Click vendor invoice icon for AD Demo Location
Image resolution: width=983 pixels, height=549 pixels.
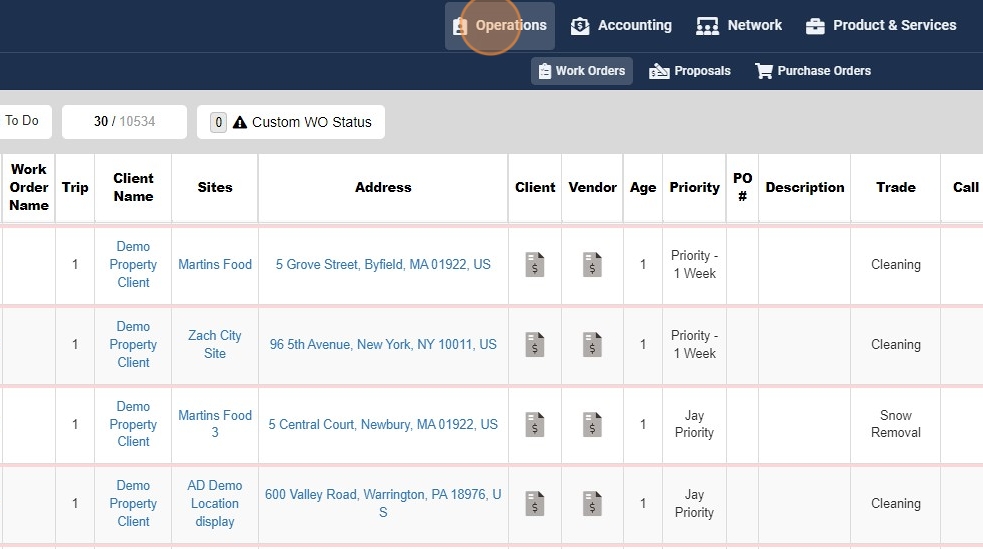(x=592, y=504)
